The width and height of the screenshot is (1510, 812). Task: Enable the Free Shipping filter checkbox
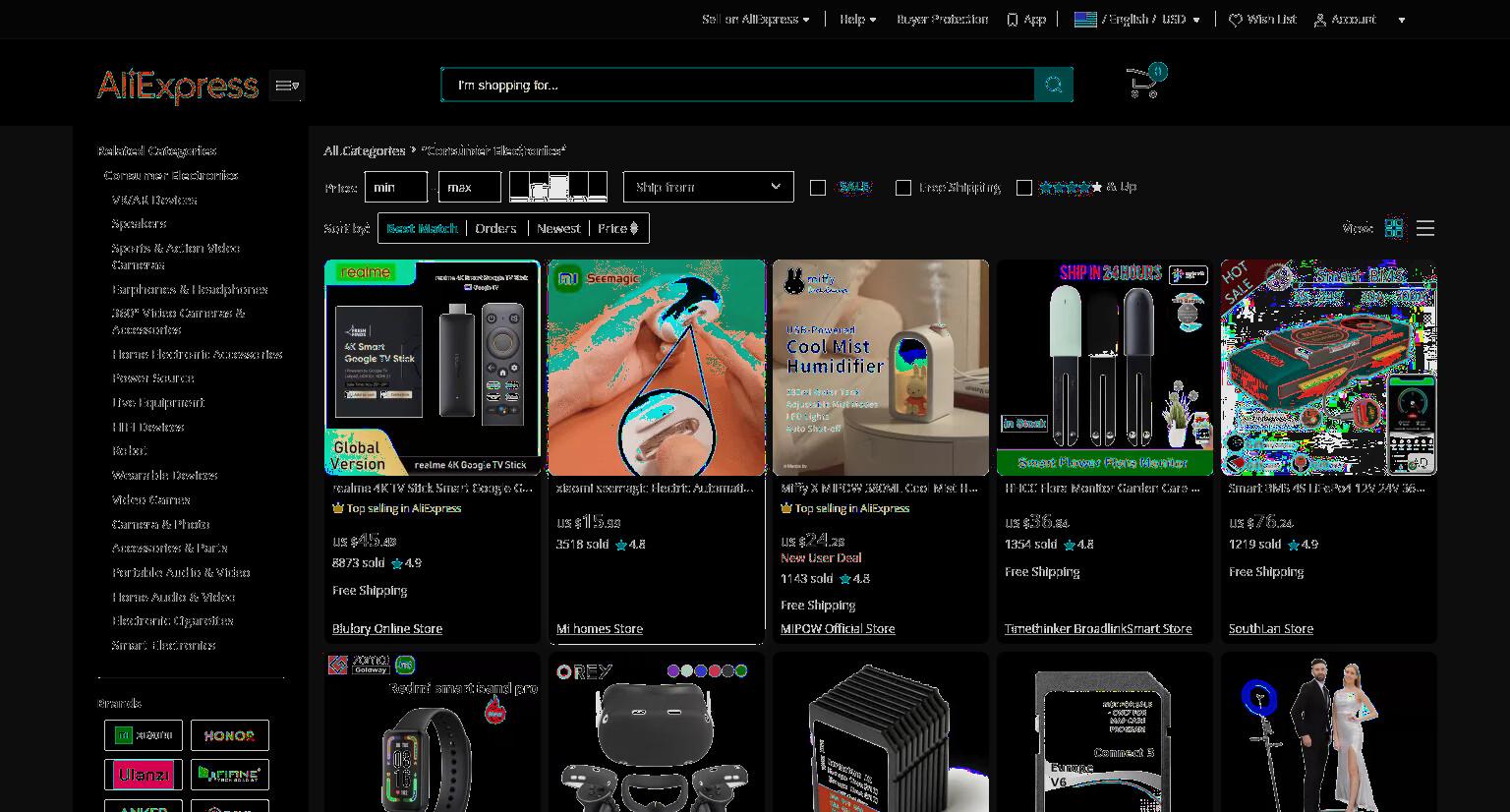[903, 188]
